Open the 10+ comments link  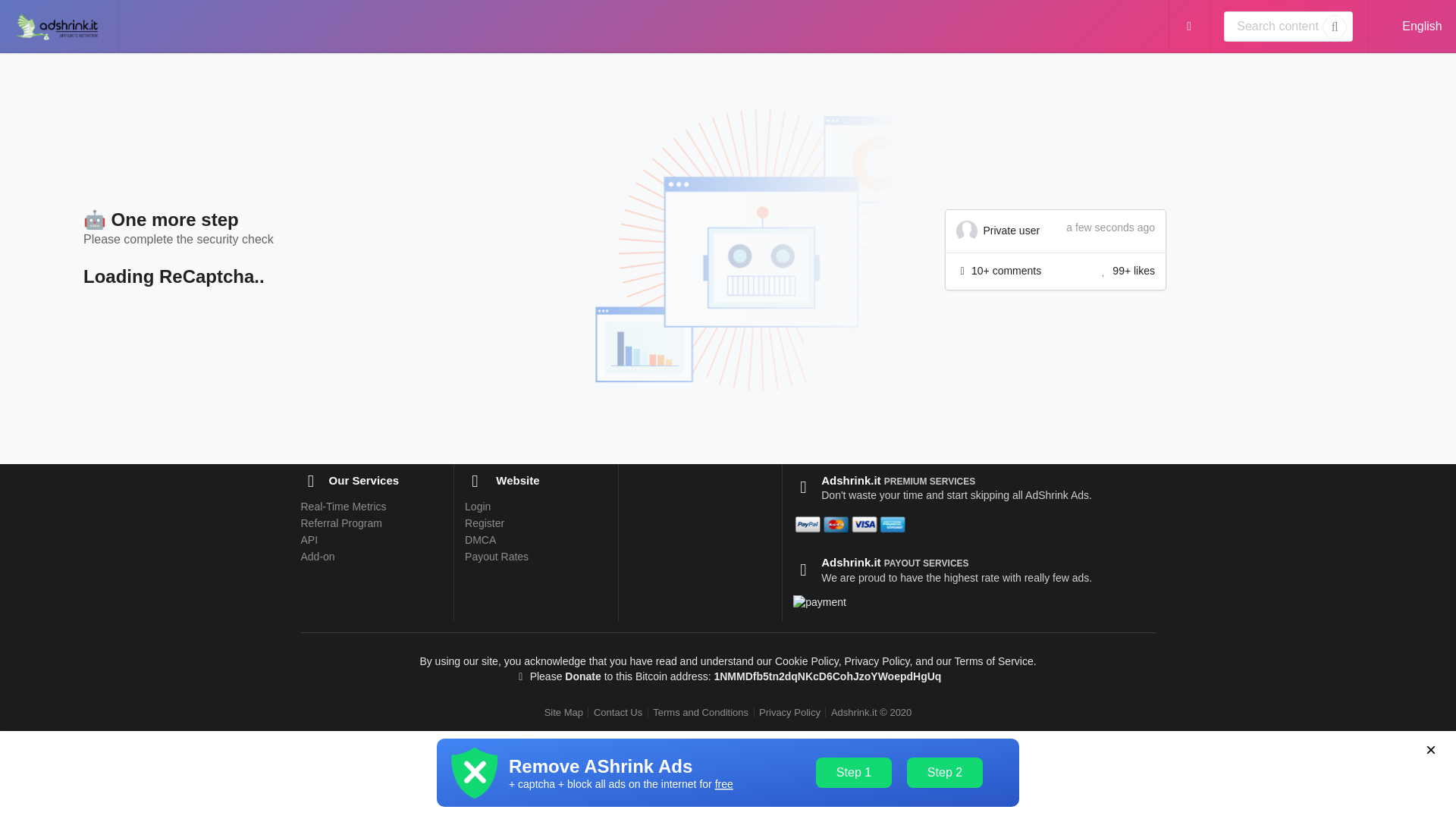point(1006,271)
